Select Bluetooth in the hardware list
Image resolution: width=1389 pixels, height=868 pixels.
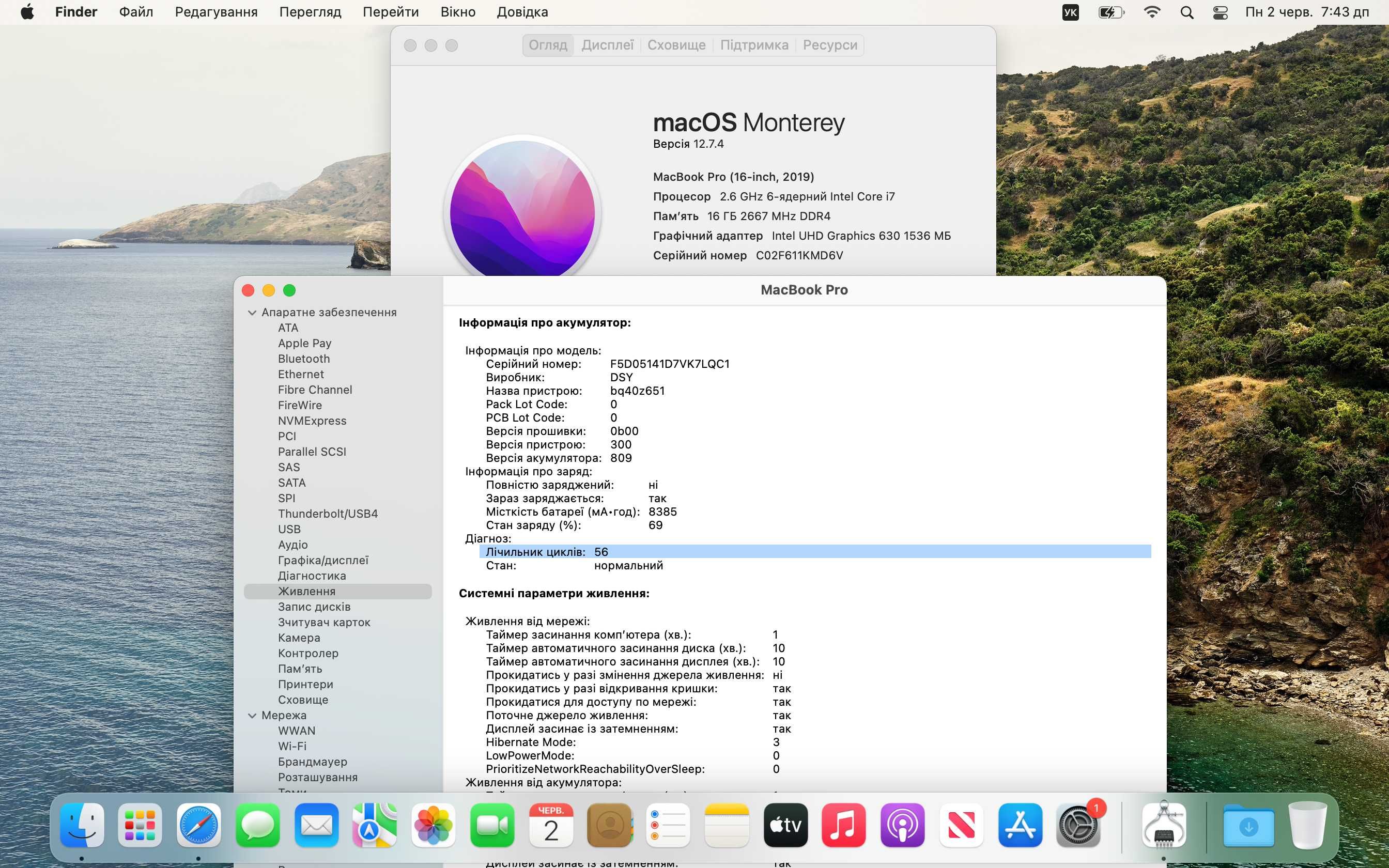[304, 359]
